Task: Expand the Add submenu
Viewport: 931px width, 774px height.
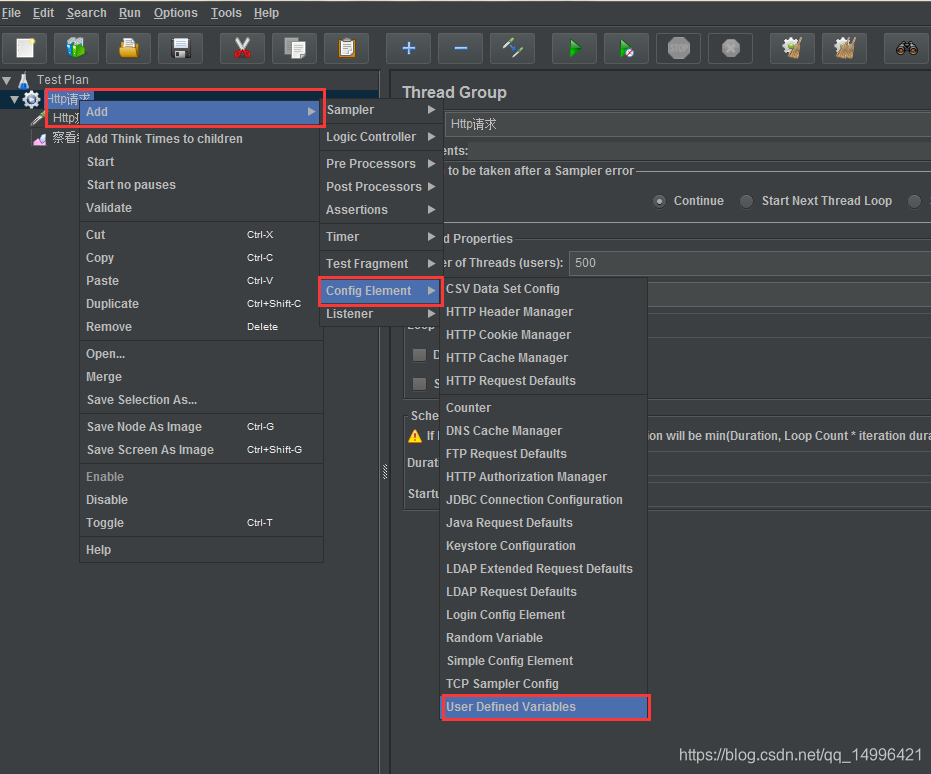Action: [201, 112]
